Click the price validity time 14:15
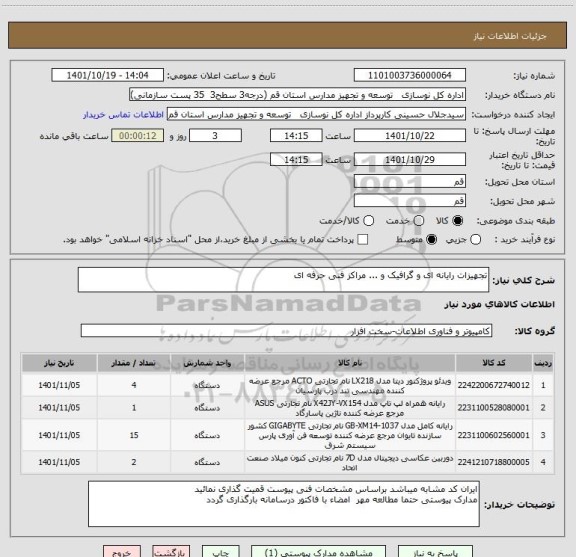576x557 pixels. 296,159
